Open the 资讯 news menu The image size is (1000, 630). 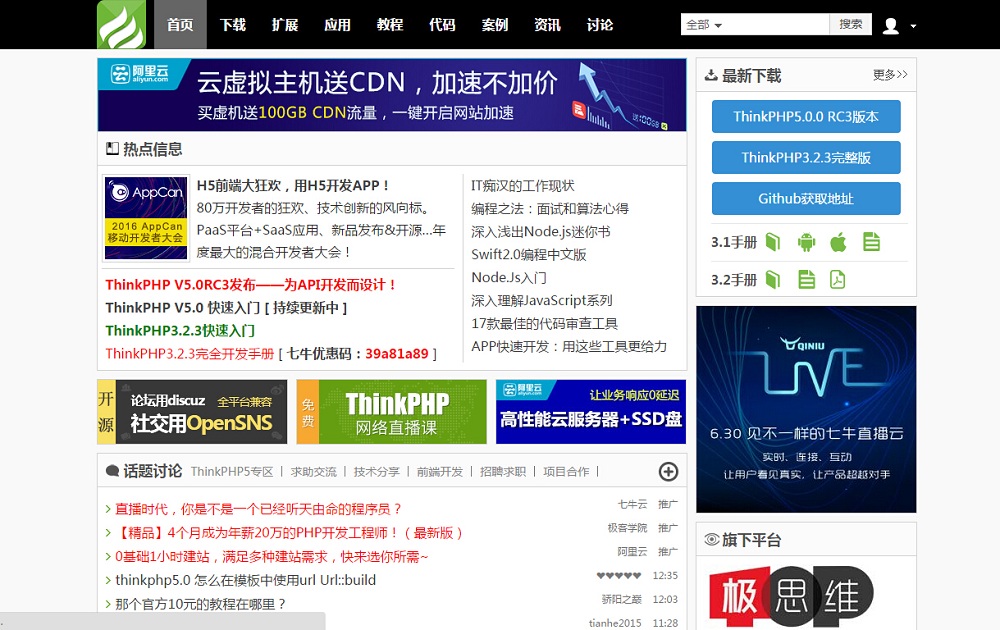point(547,24)
